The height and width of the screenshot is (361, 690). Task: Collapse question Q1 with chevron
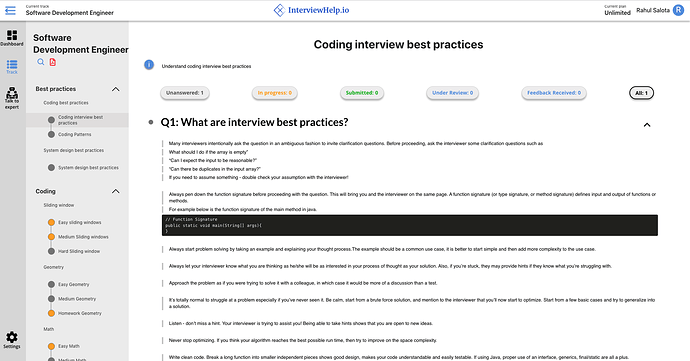click(647, 125)
